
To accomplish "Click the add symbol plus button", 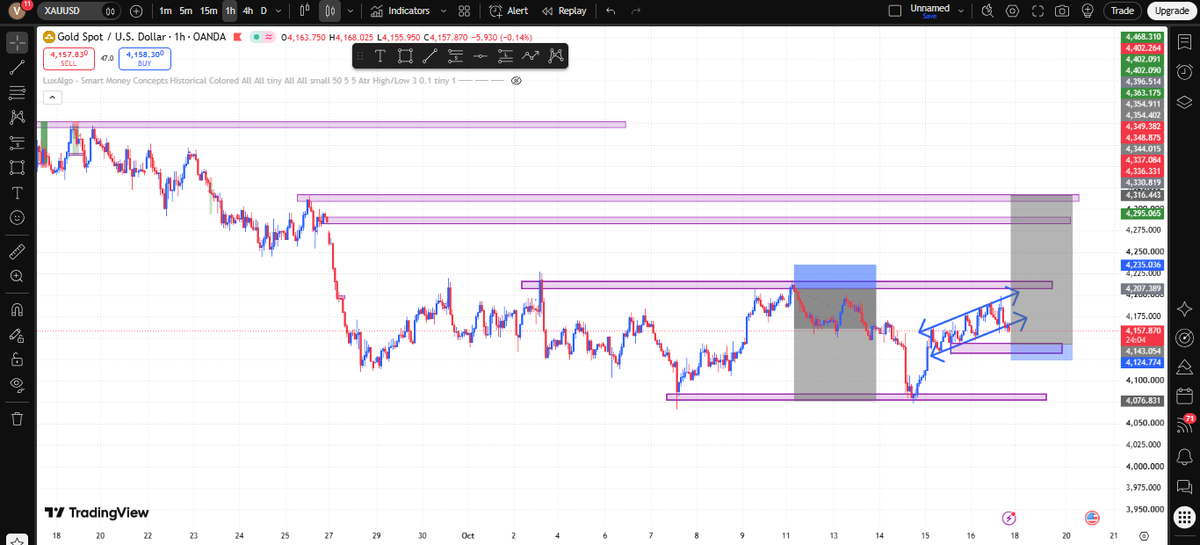I will point(136,11).
